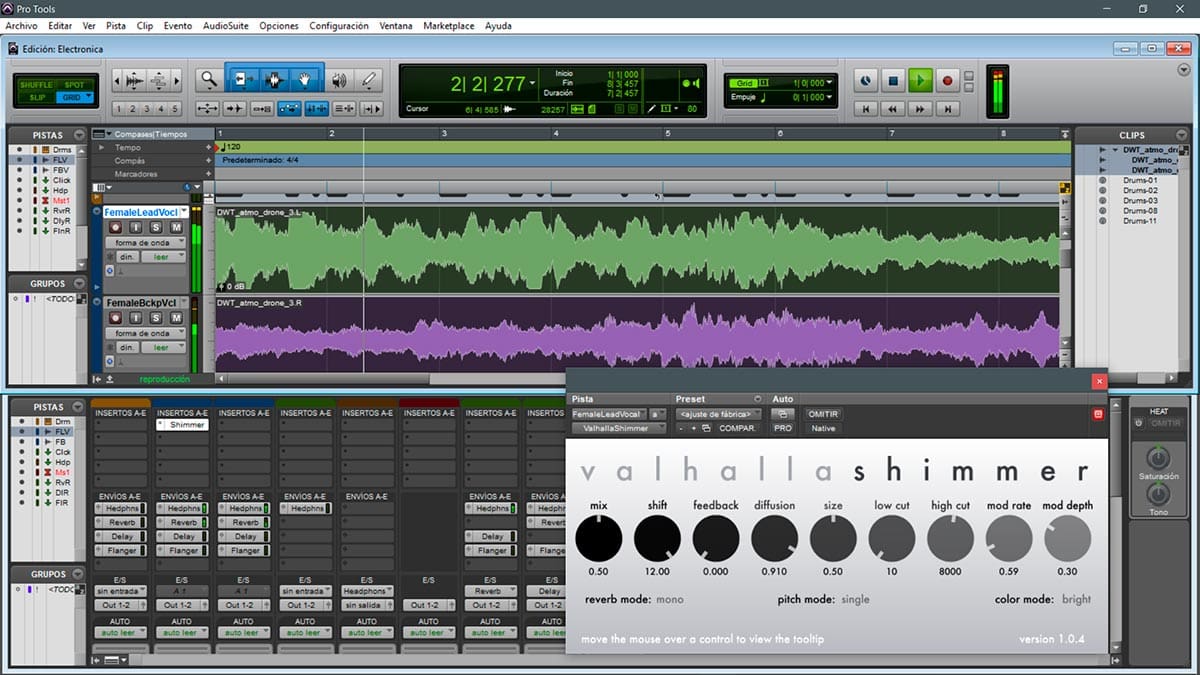Screen dimensions: 1200x675
Task: Open the plugin preset 'ajuste de fábrica' dropdown
Action: point(718,414)
